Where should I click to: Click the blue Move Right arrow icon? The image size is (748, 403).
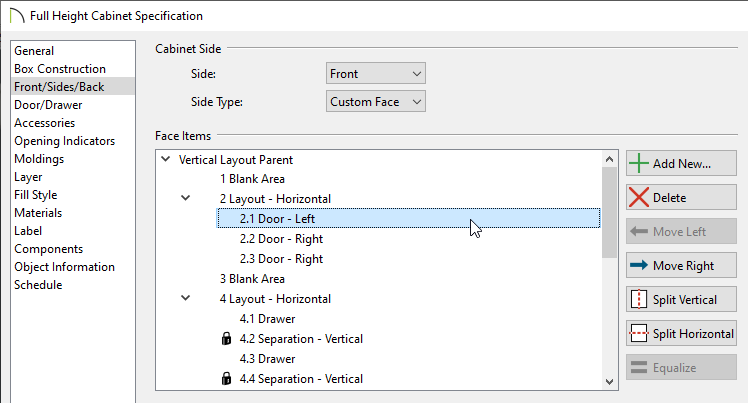[639, 265]
